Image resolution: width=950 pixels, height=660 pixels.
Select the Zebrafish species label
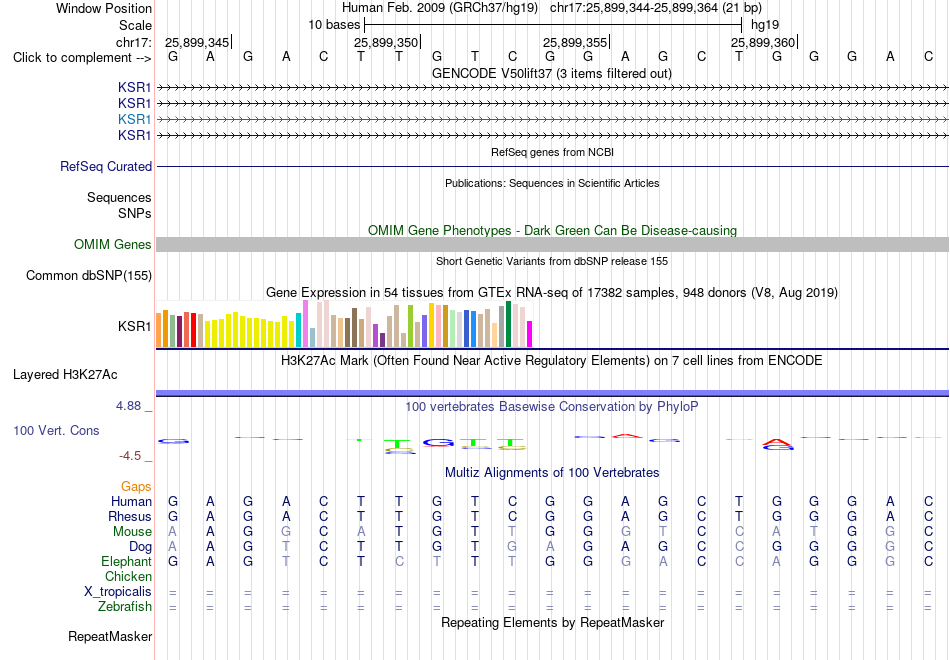click(x=125, y=606)
